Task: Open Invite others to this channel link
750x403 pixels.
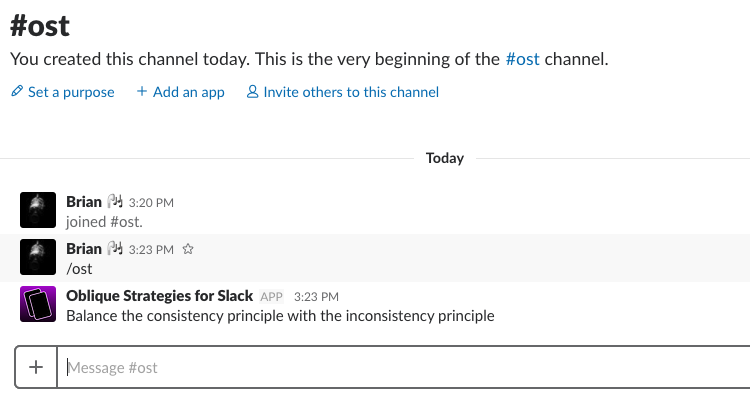Action: click(350, 92)
